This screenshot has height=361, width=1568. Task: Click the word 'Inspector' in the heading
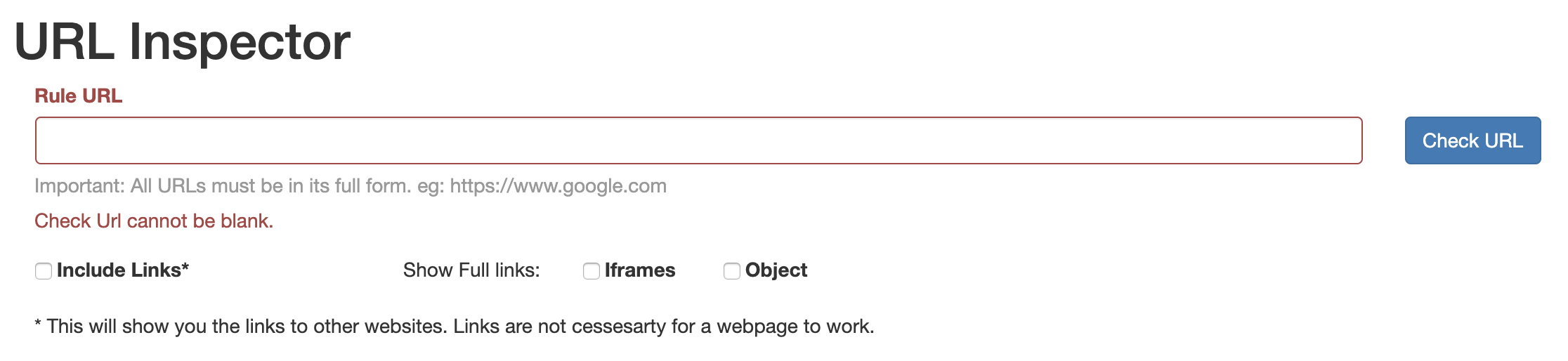(x=240, y=42)
